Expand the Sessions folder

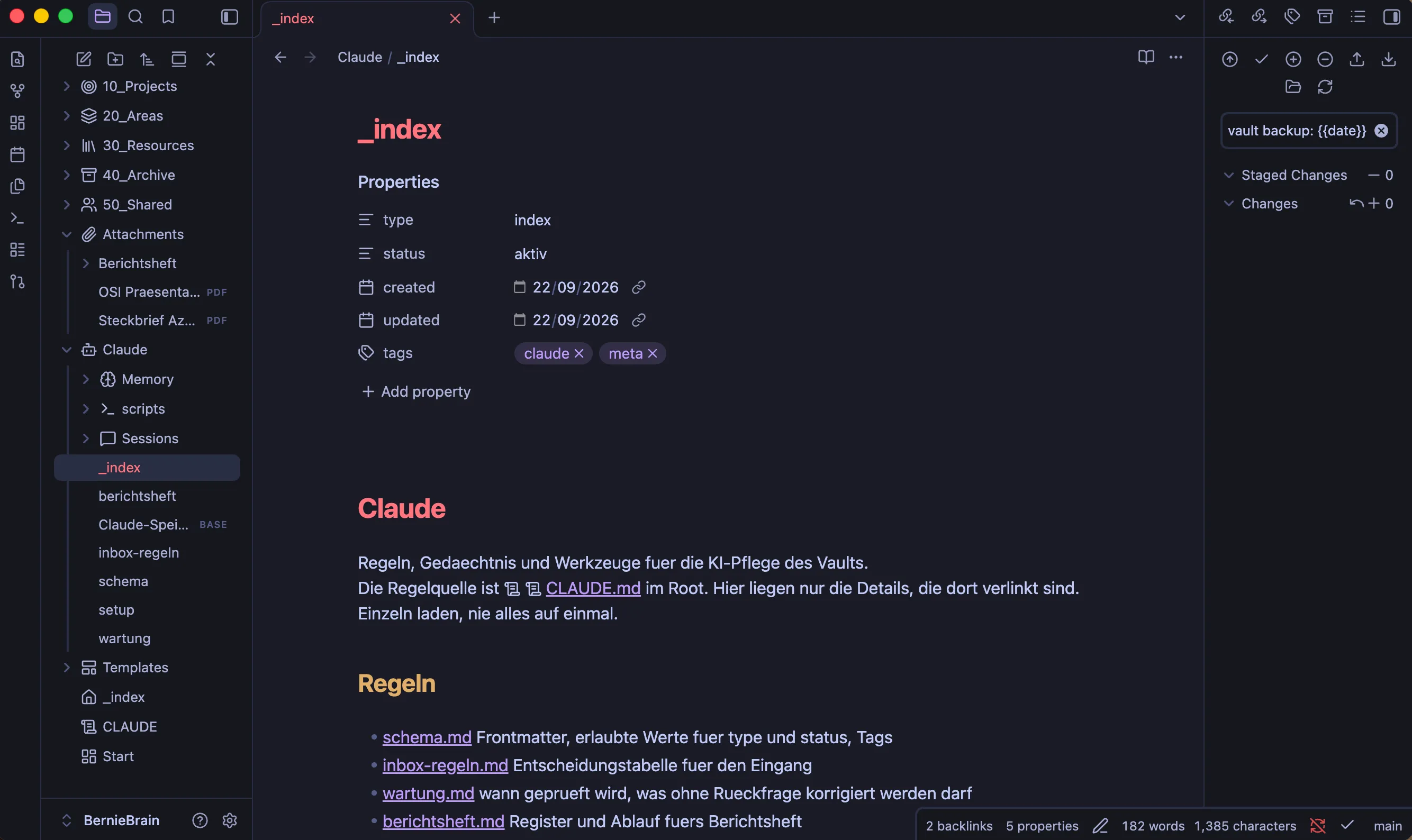(86, 438)
